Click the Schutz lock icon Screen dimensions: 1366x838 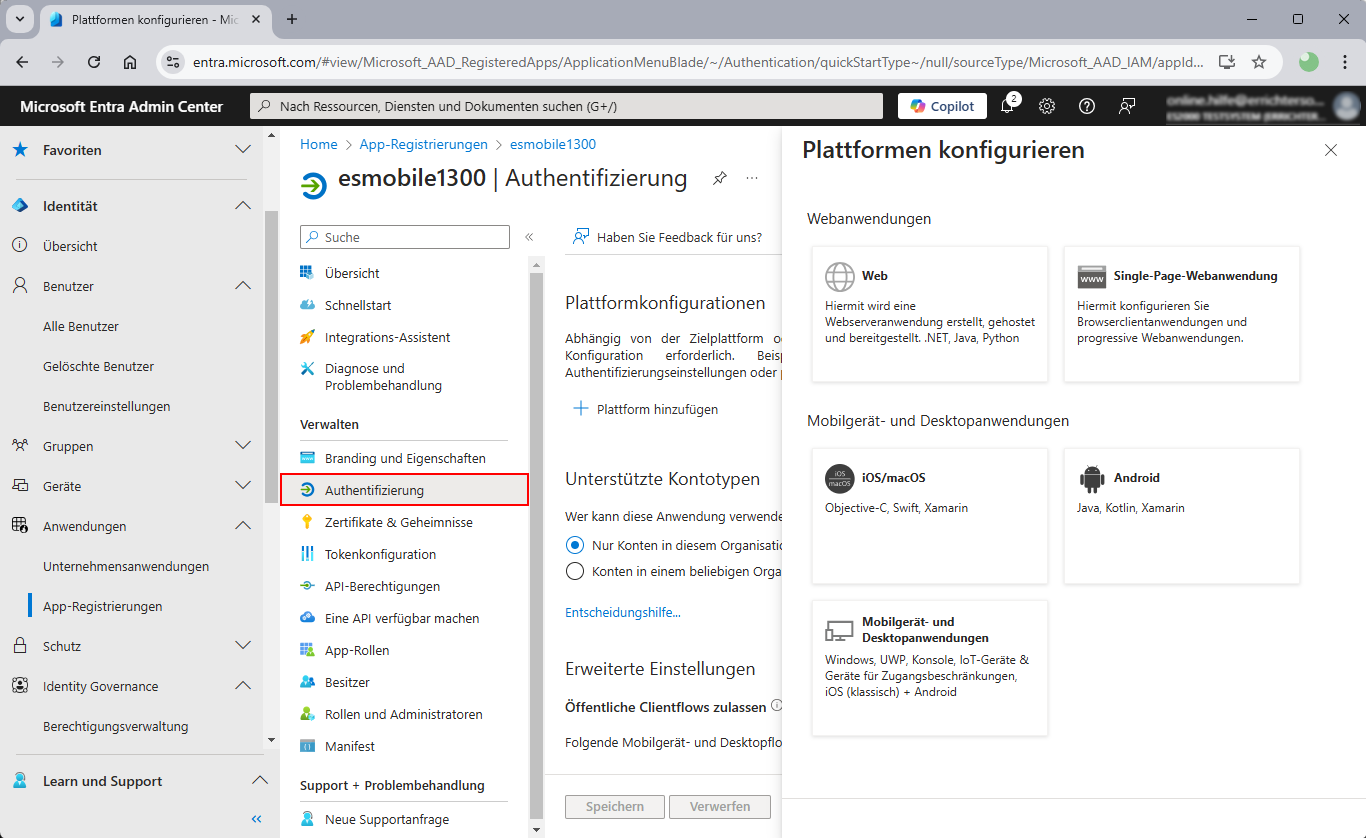20,646
